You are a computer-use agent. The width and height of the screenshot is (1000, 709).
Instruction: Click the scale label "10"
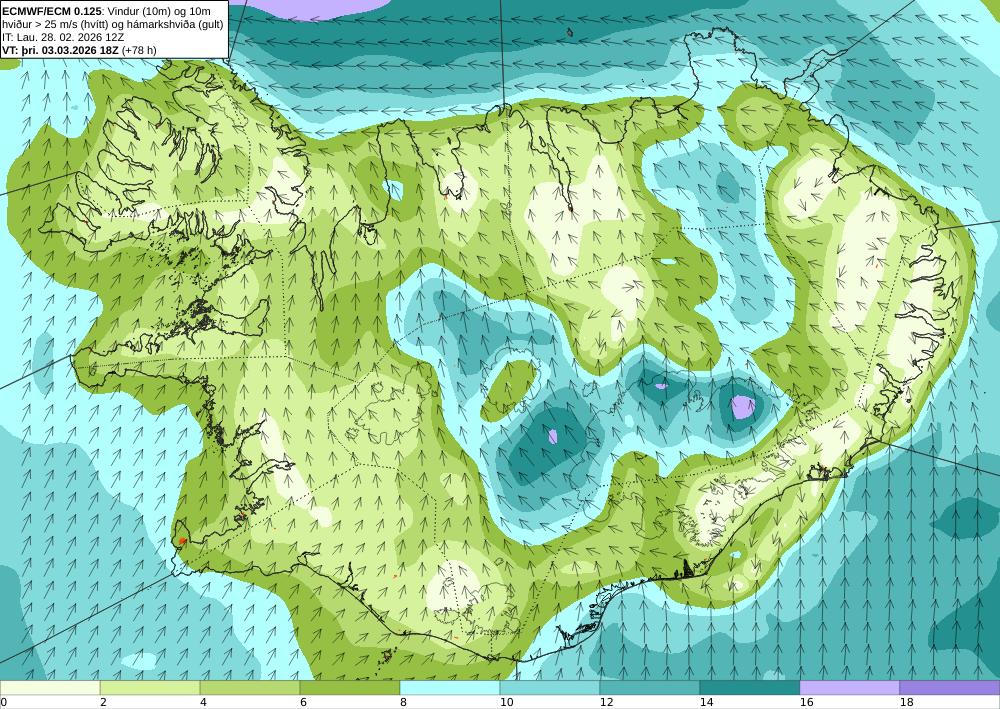506,703
